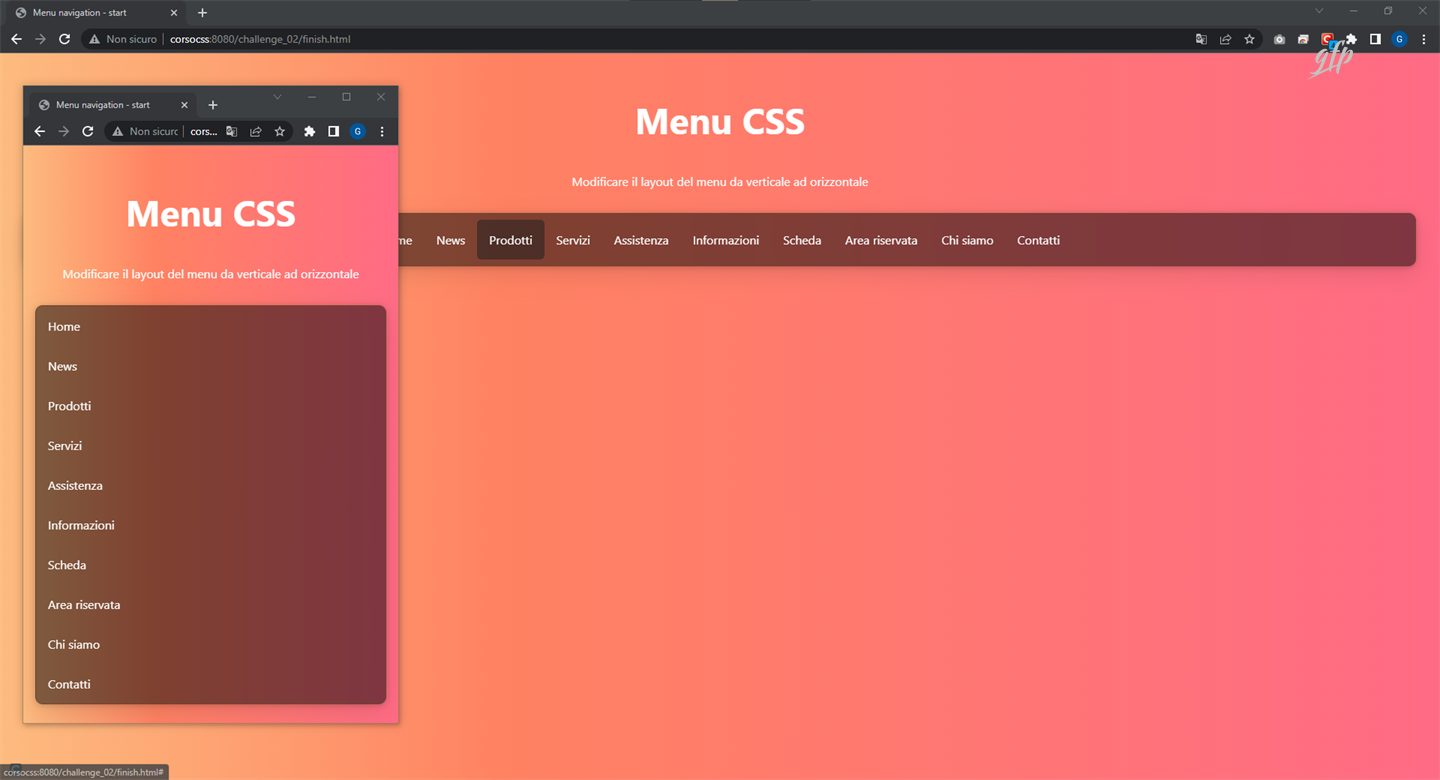Open translate icon in background window address bar
Screen dimensions: 1440x780
coord(1201,39)
